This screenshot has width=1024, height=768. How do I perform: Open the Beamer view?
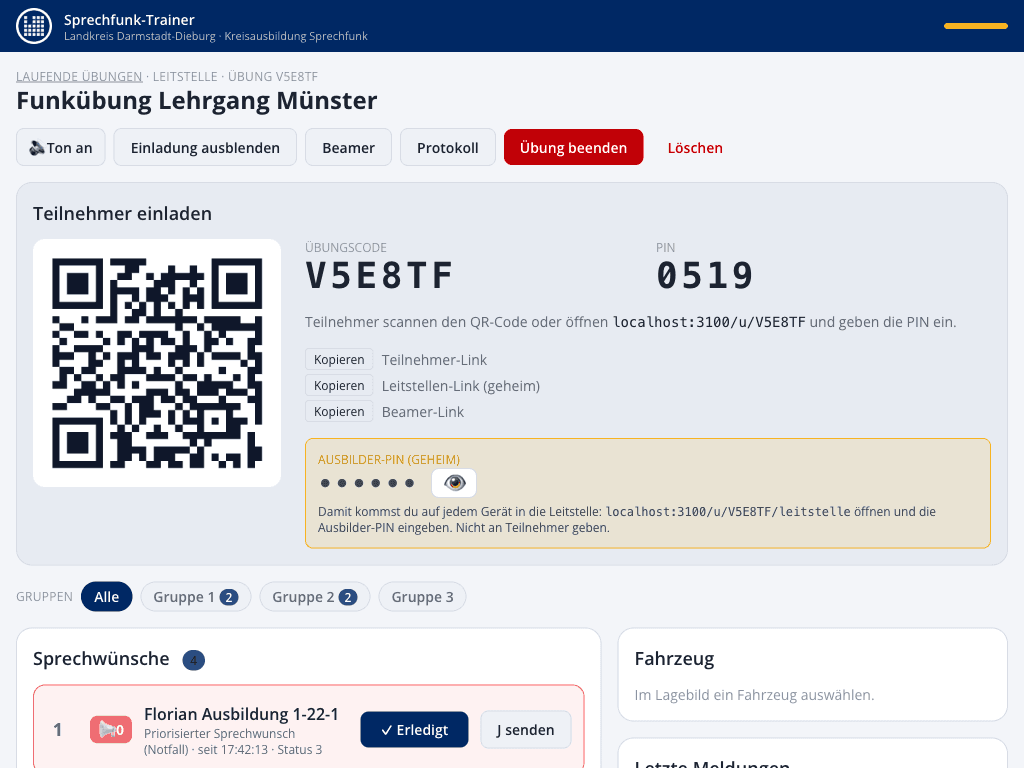pos(348,148)
